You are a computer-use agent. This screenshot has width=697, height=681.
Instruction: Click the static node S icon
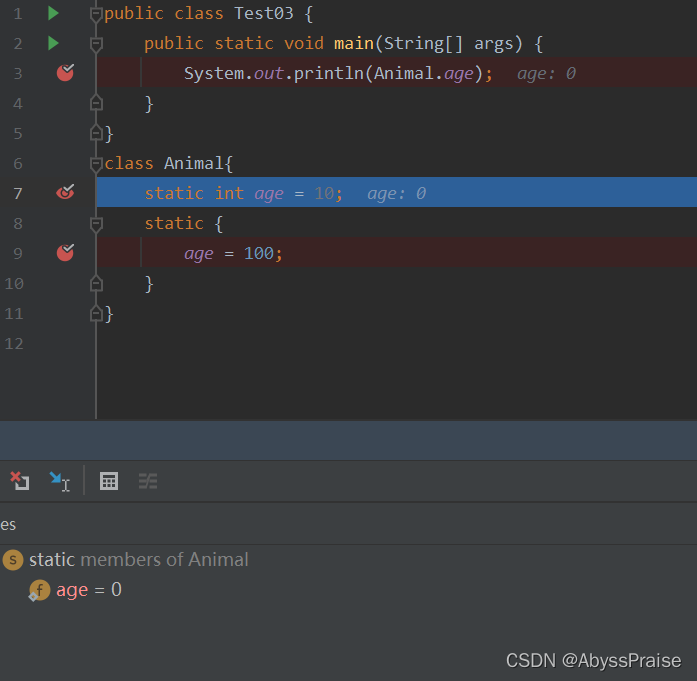click(x=13, y=560)
